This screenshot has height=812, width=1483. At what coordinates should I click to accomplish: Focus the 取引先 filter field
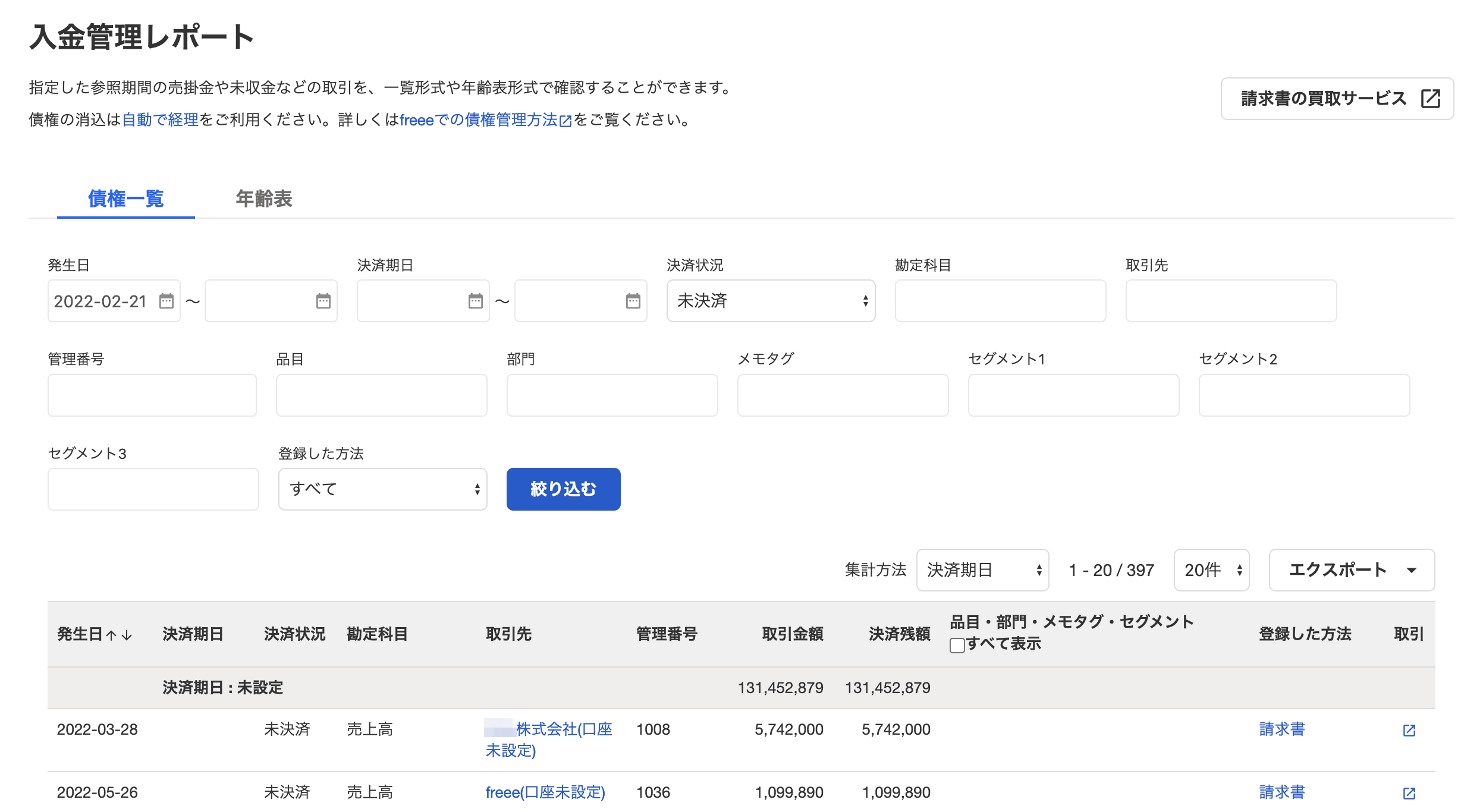1231,301
